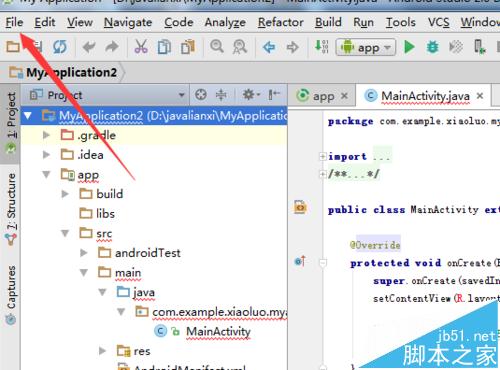Click the Cut scissors icon
The height and width of the screenshot is (370, 500).
click(x=141, y=47)
